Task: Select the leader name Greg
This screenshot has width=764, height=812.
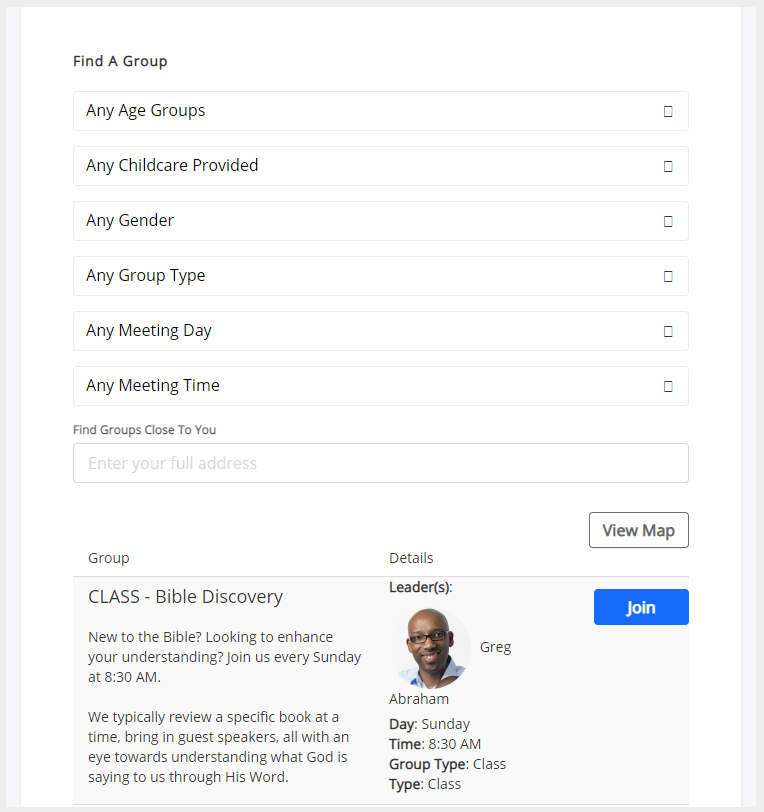Action: [x=495, y=647]
